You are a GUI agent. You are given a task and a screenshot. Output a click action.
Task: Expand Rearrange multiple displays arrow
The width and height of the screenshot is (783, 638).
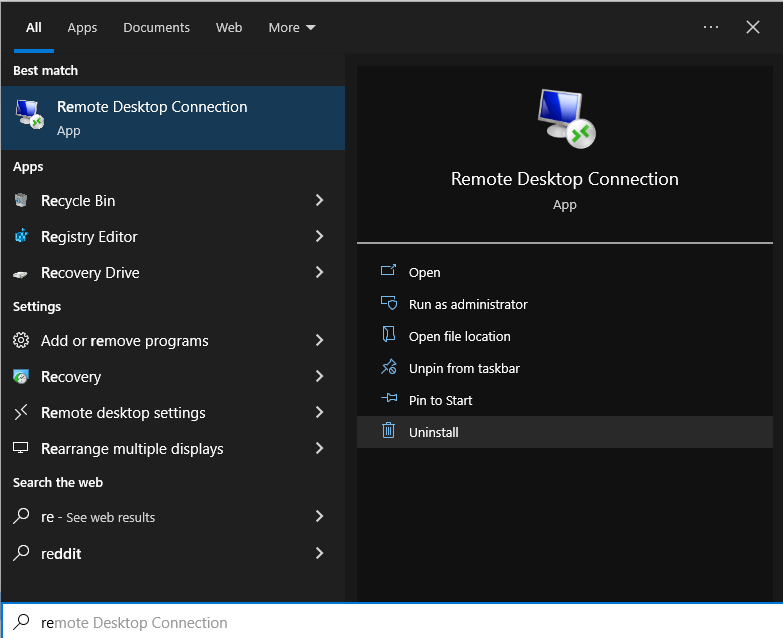coord(320,448)
